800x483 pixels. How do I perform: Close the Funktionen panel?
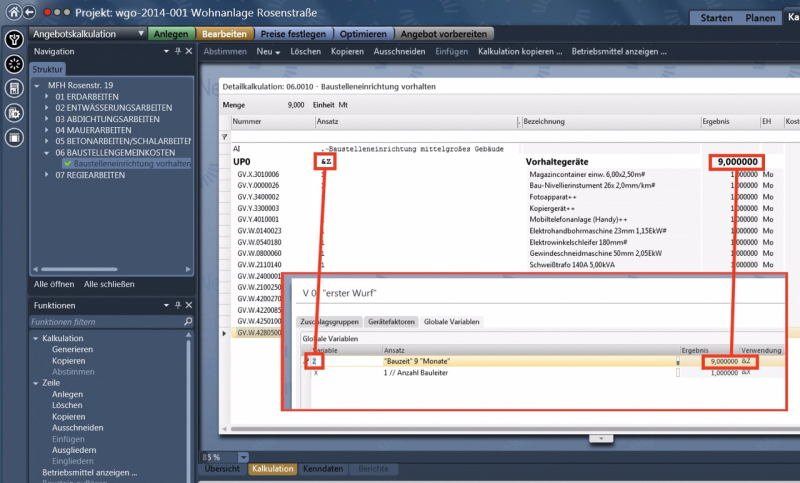click(x=189, y=306)
